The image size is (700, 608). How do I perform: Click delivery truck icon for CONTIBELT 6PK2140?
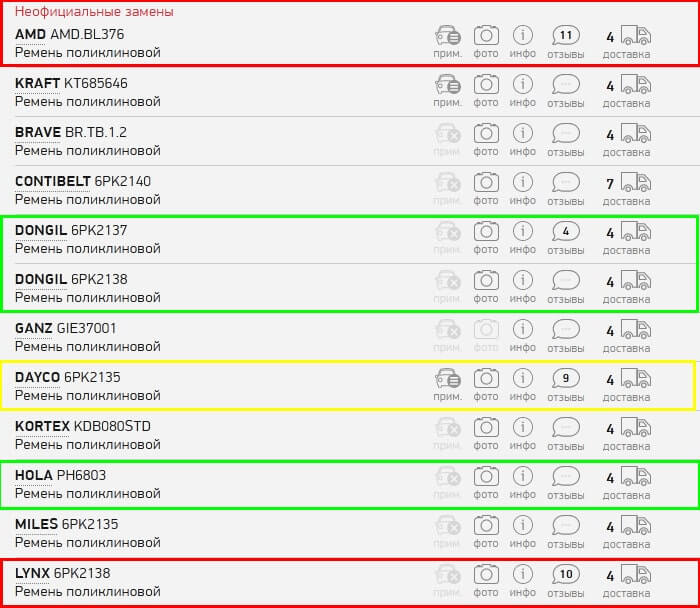[635, 183]
